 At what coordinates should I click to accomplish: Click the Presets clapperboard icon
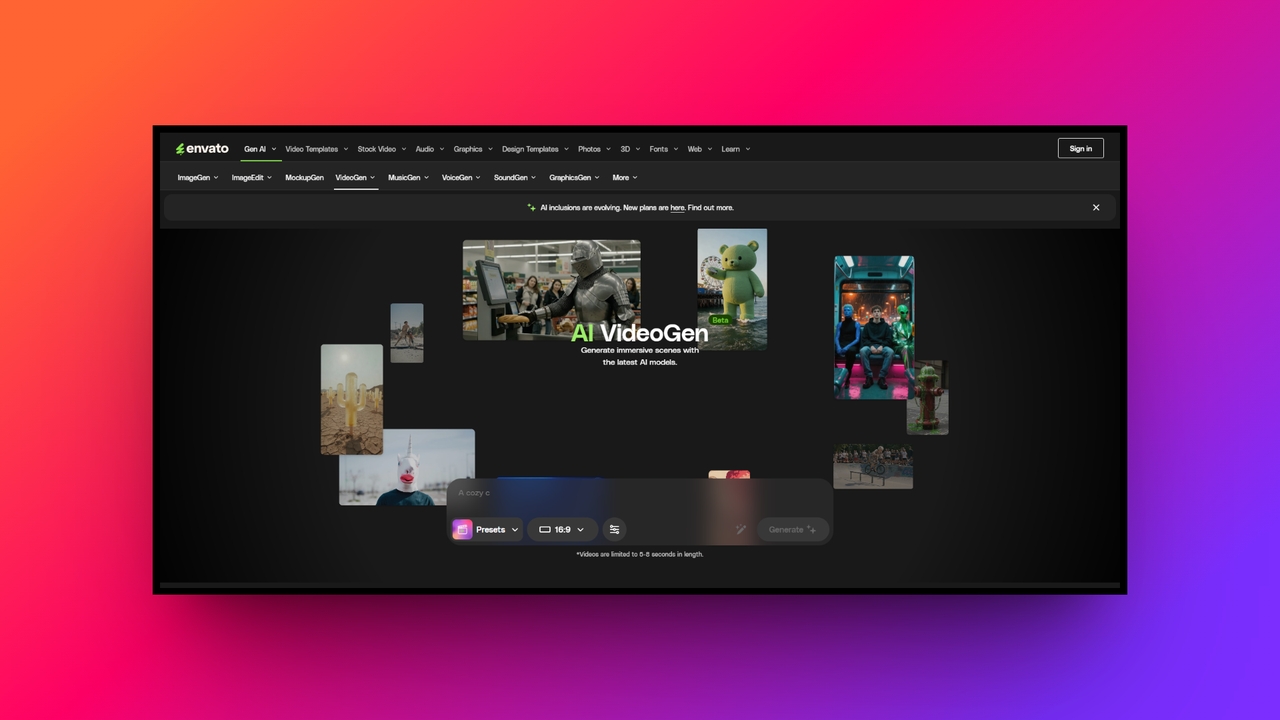pyautogui.click(x=462, y=529)
